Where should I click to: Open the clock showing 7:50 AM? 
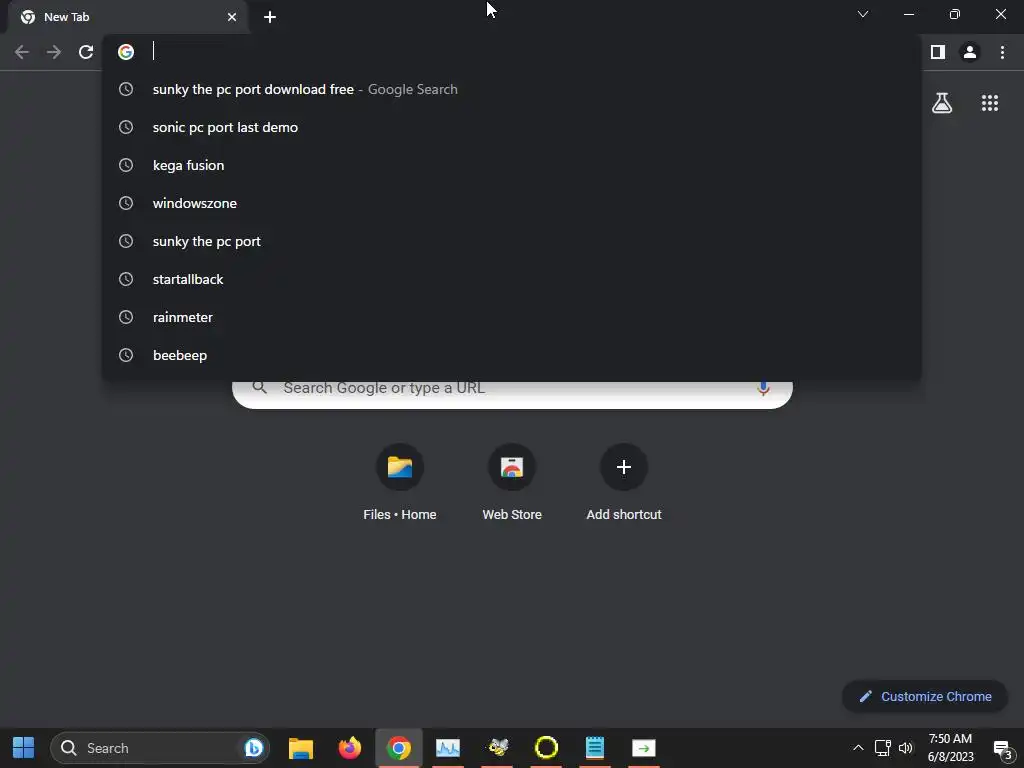tap(950, 748)
